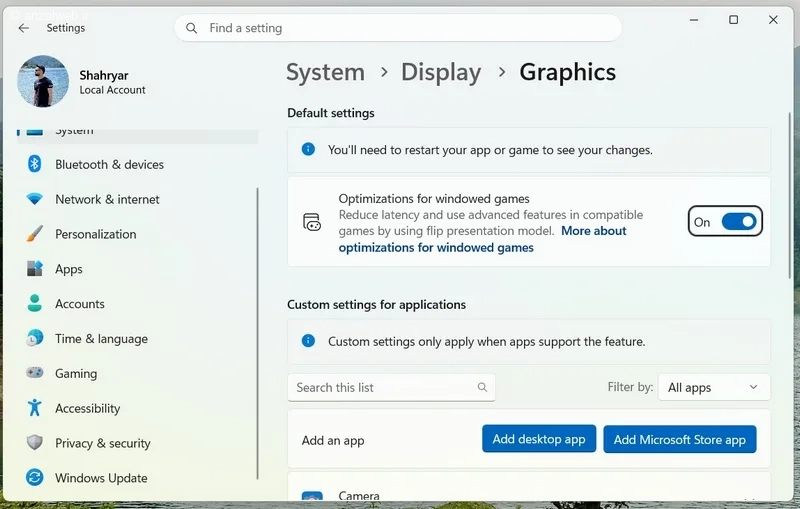The height and width of the screenshot is (509, 800).
Task: Maximize the Settings window
Action: (x=733, y=20)
